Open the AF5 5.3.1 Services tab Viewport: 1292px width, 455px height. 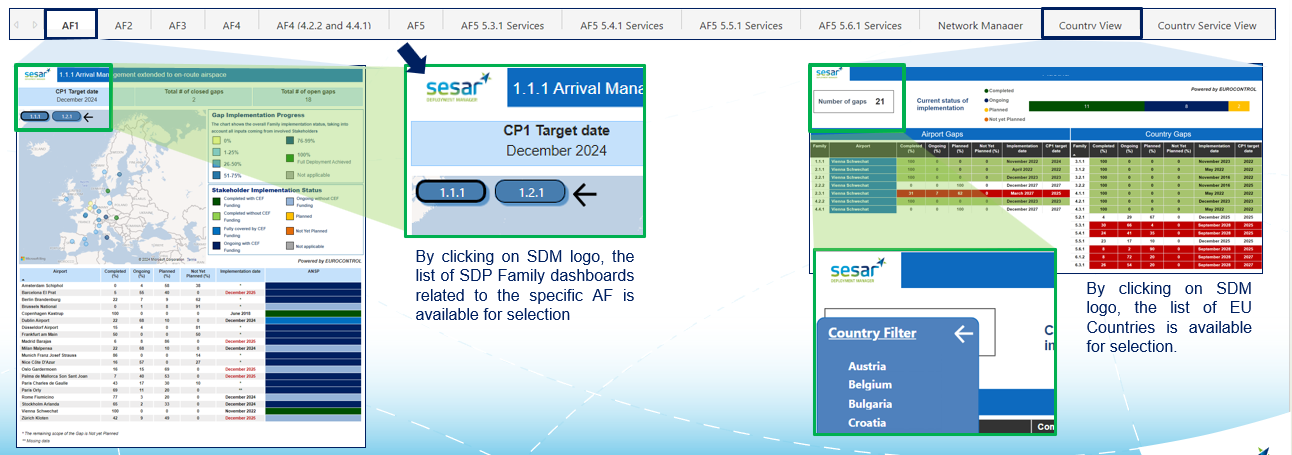[503, 25]
